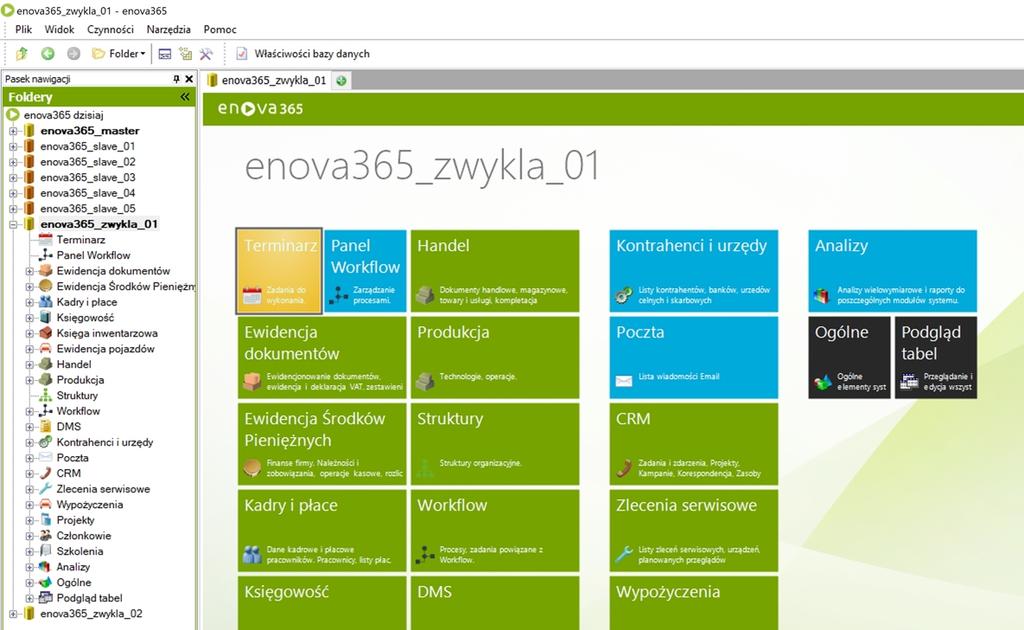Click DMS icon in tree
The width and height of the screenshot is (1024, 630).
pyautogui.click(x=45, y=426)
